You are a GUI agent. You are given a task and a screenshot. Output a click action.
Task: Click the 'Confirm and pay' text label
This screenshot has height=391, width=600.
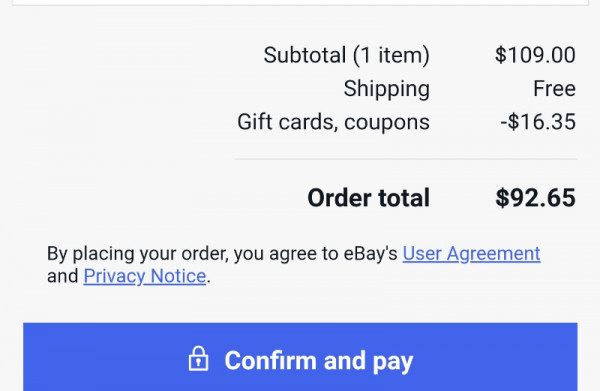coord(319,361)
